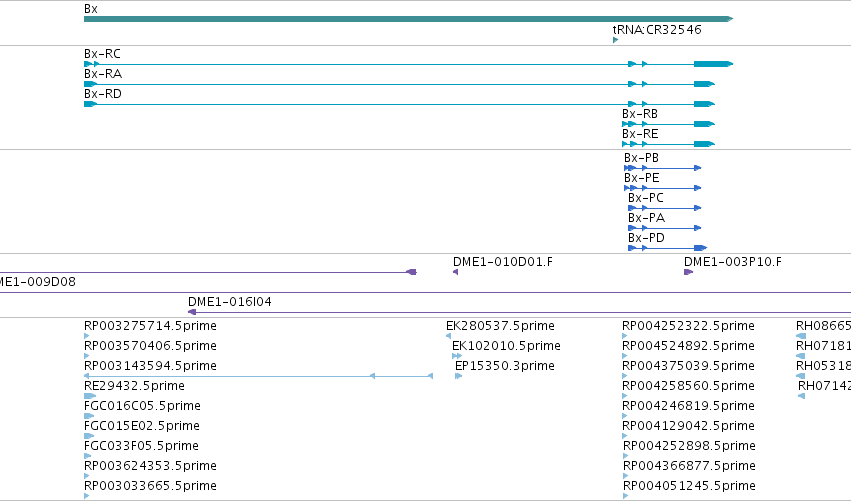Image resolution: width=851 pixels, height=501 pixels.
Task: Select RP004524892.5prime EST label
Action: 688,346
